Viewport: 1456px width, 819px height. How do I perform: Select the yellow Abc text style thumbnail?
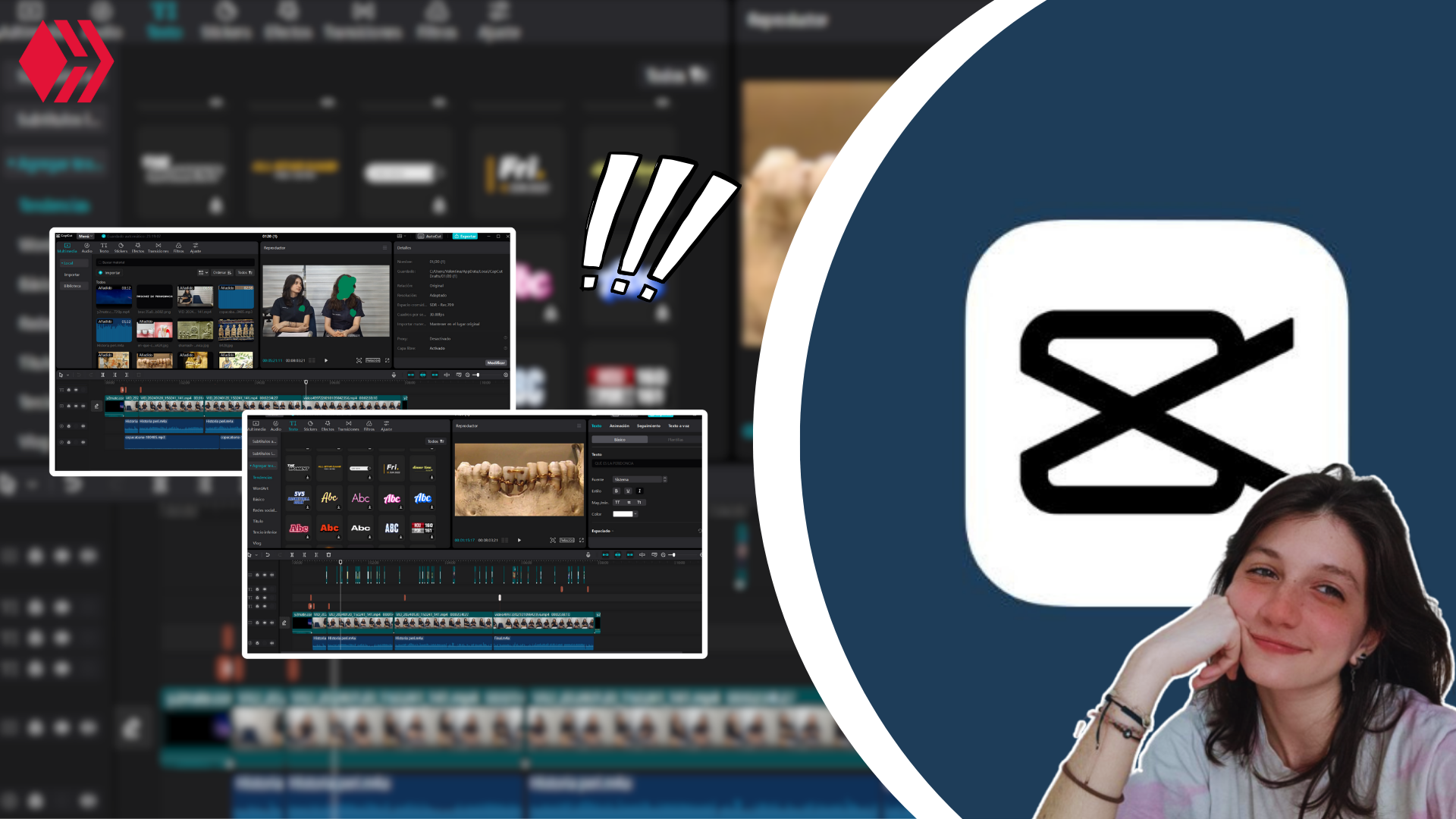329,498
